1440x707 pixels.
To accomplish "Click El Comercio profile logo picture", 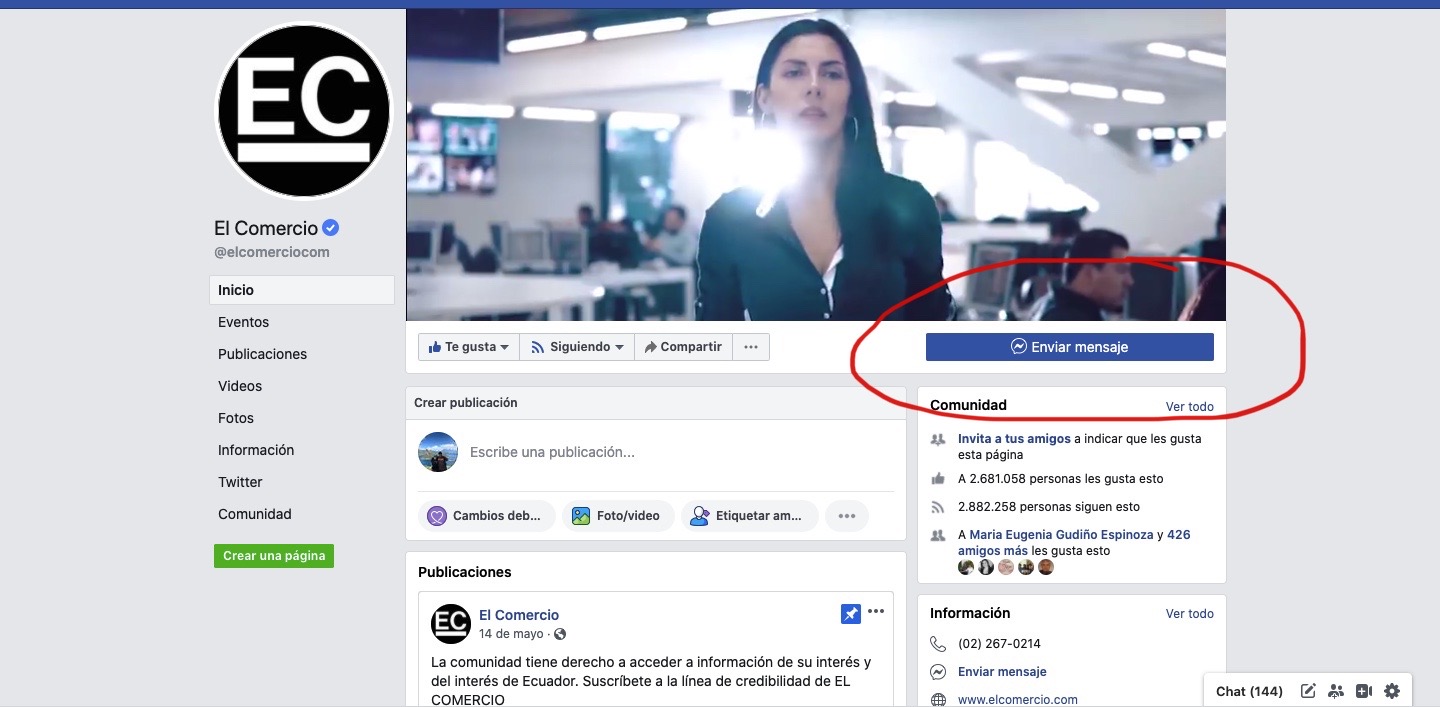I will [x=304, y=110].
